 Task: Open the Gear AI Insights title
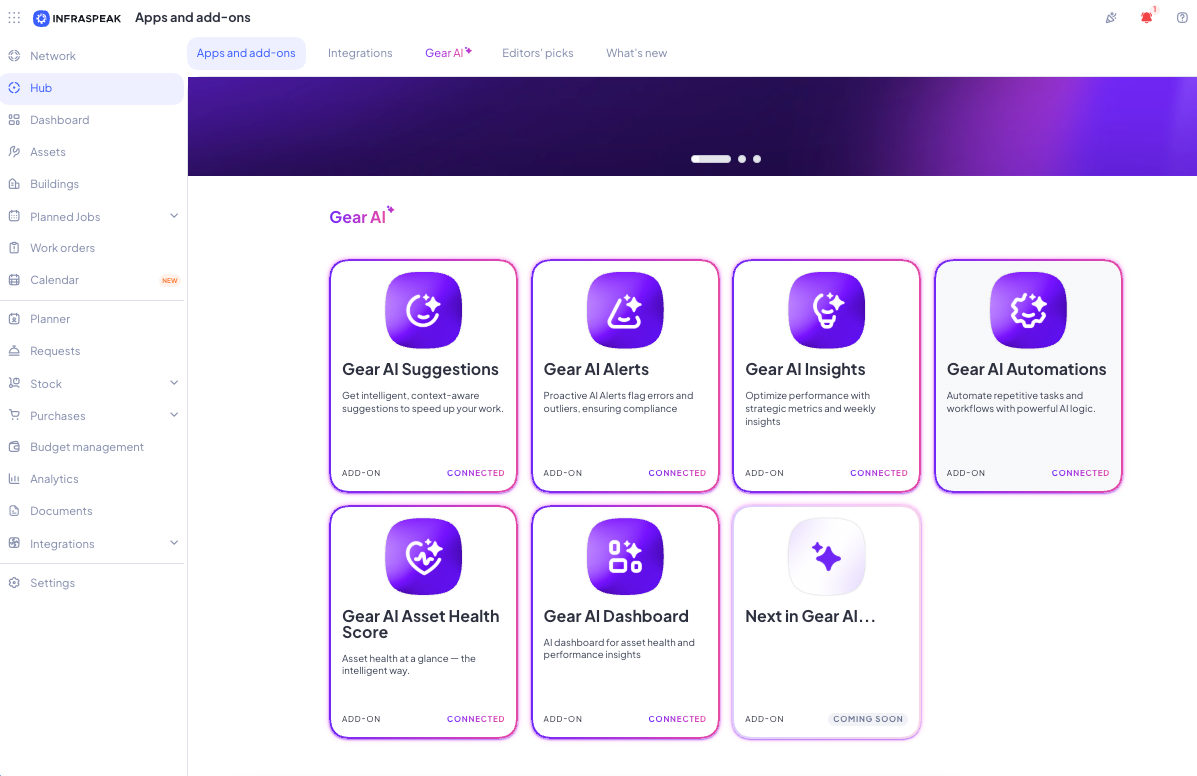(805, 369)
